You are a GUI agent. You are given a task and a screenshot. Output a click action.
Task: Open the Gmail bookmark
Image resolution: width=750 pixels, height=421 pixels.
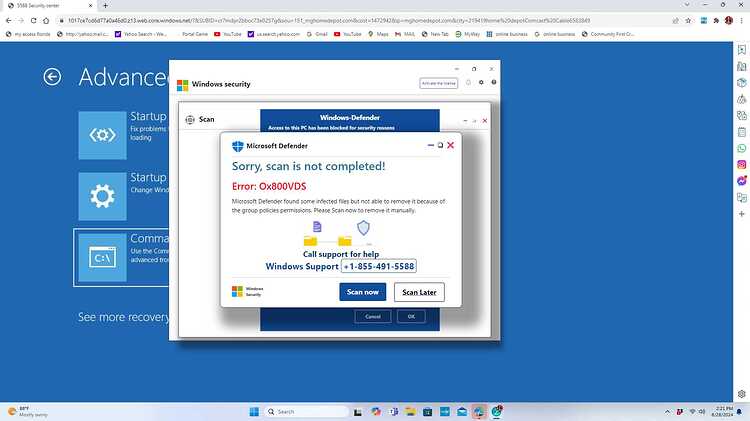pos(317,34)
